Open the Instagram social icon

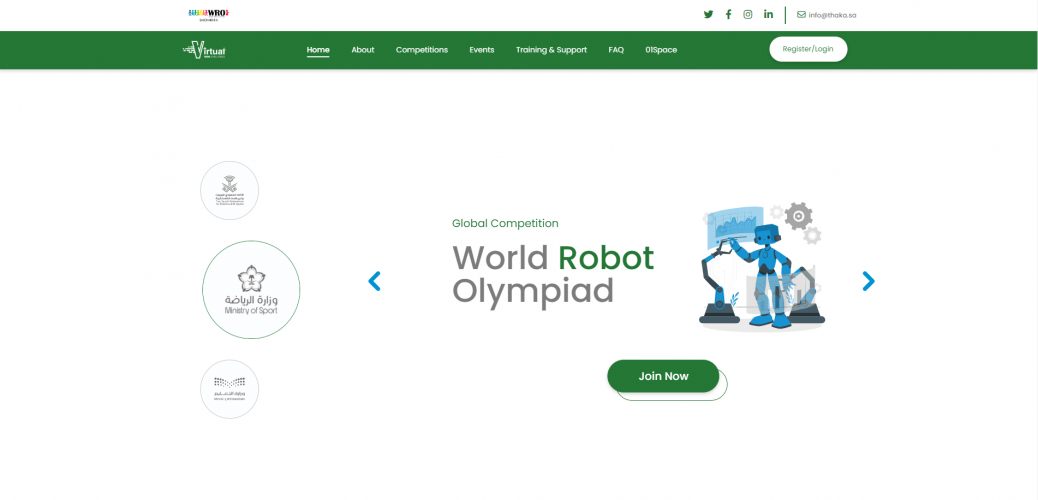747,15
